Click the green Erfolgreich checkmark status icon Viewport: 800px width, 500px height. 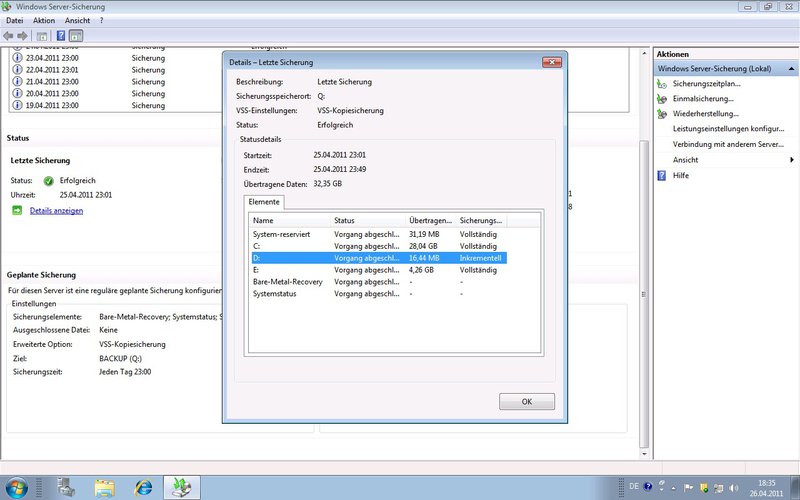point(48,181)
